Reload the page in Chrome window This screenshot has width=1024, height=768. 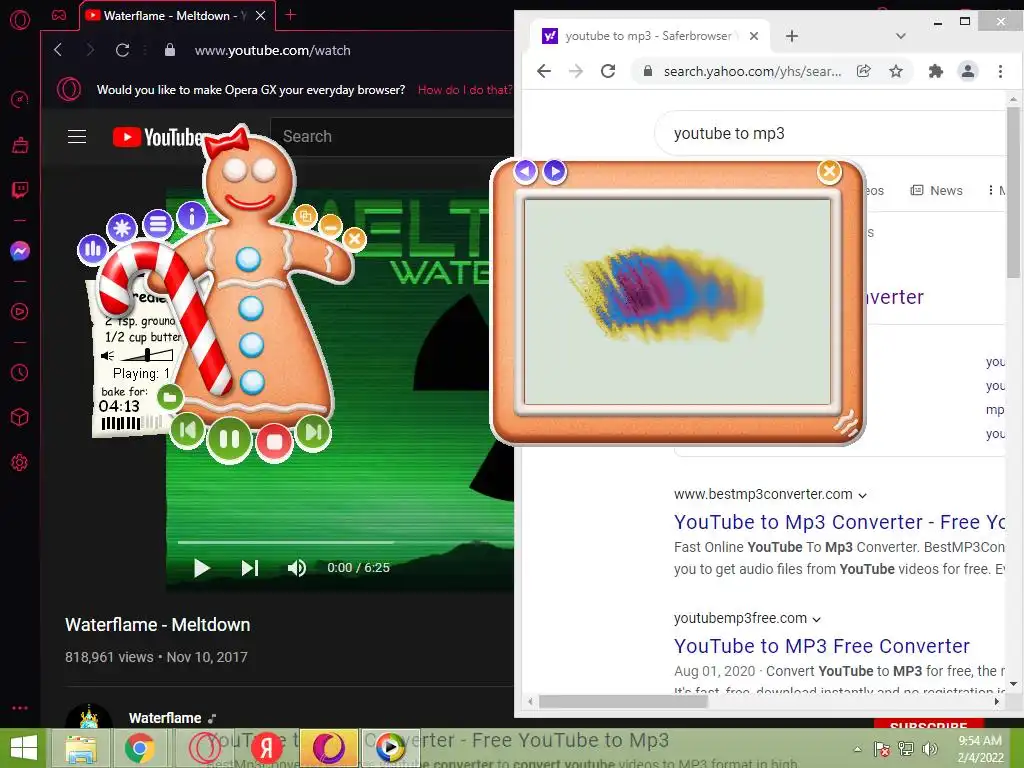[608, 71]
